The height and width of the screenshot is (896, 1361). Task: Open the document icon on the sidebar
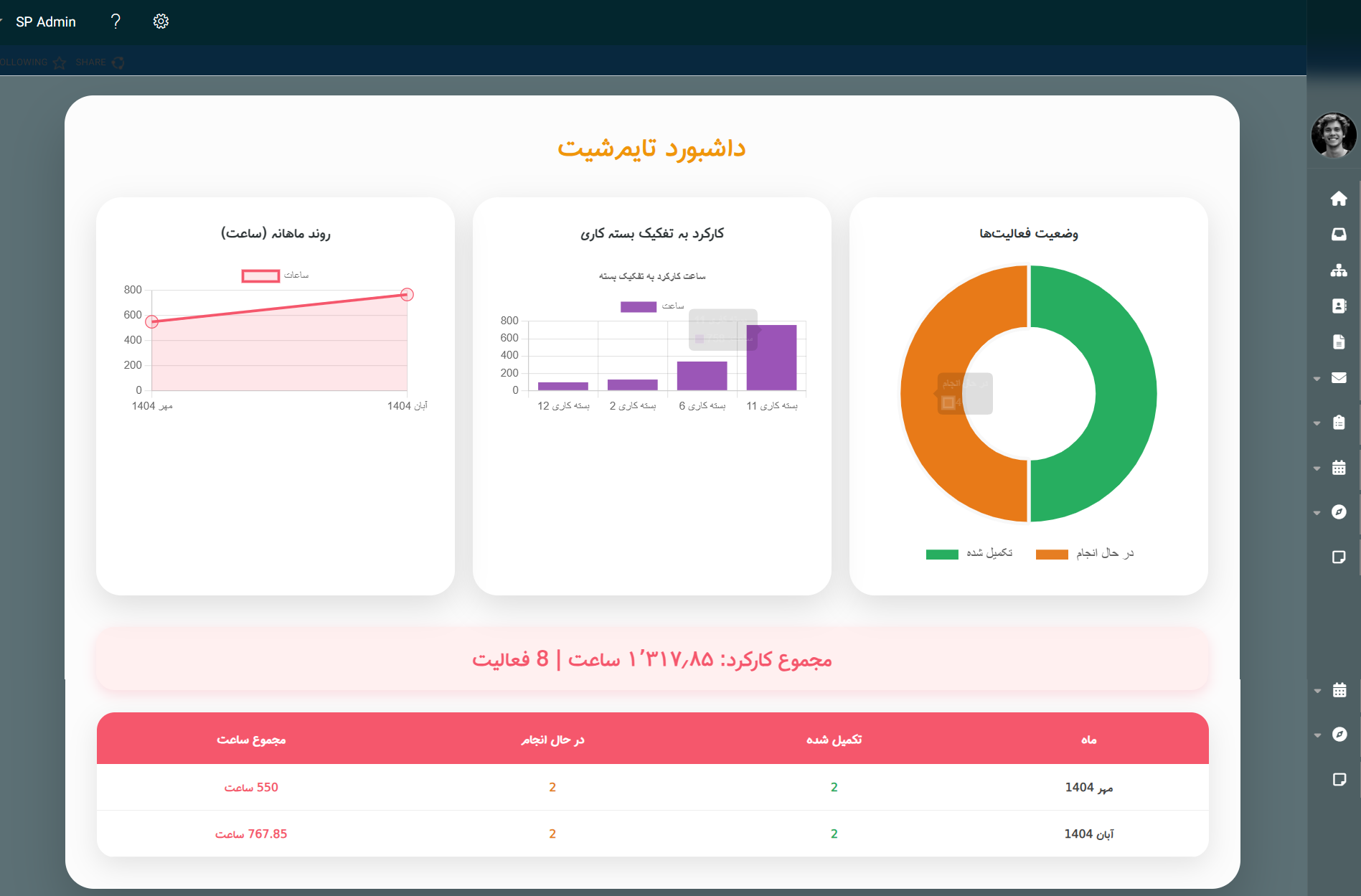click(1339, 341)
